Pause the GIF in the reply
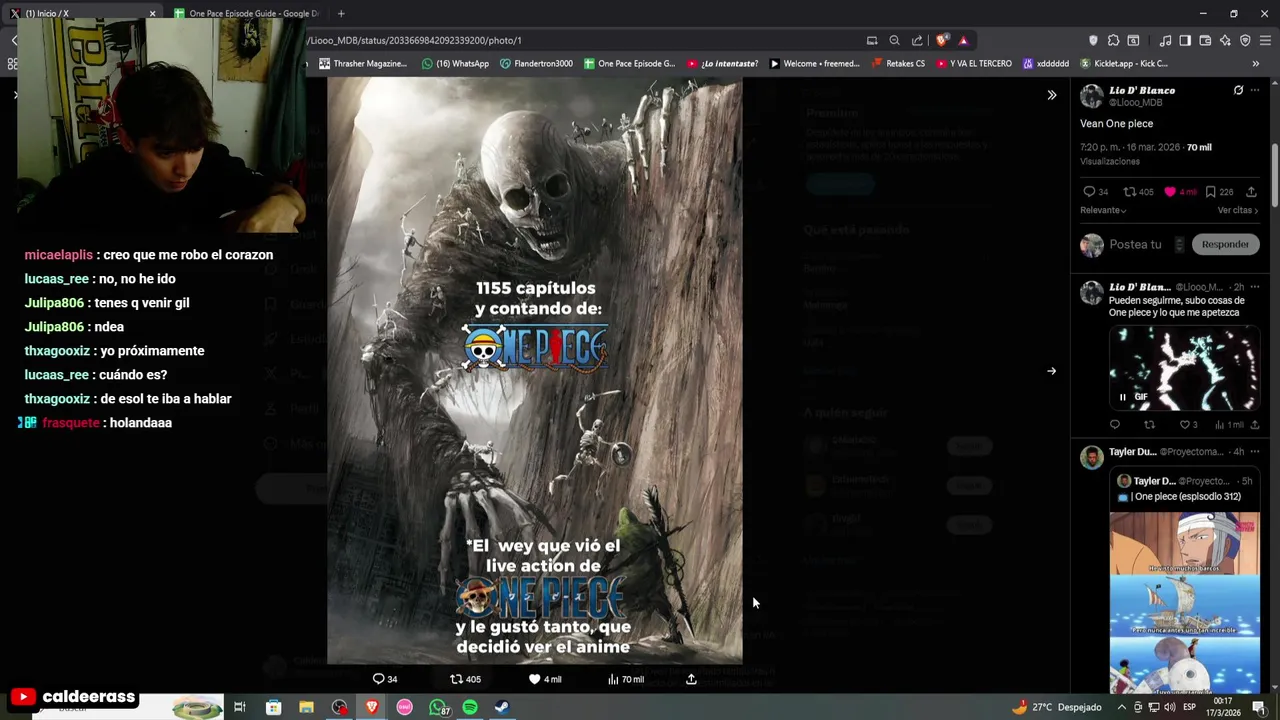1280x720 pixels. click(x=1122, y=397)
